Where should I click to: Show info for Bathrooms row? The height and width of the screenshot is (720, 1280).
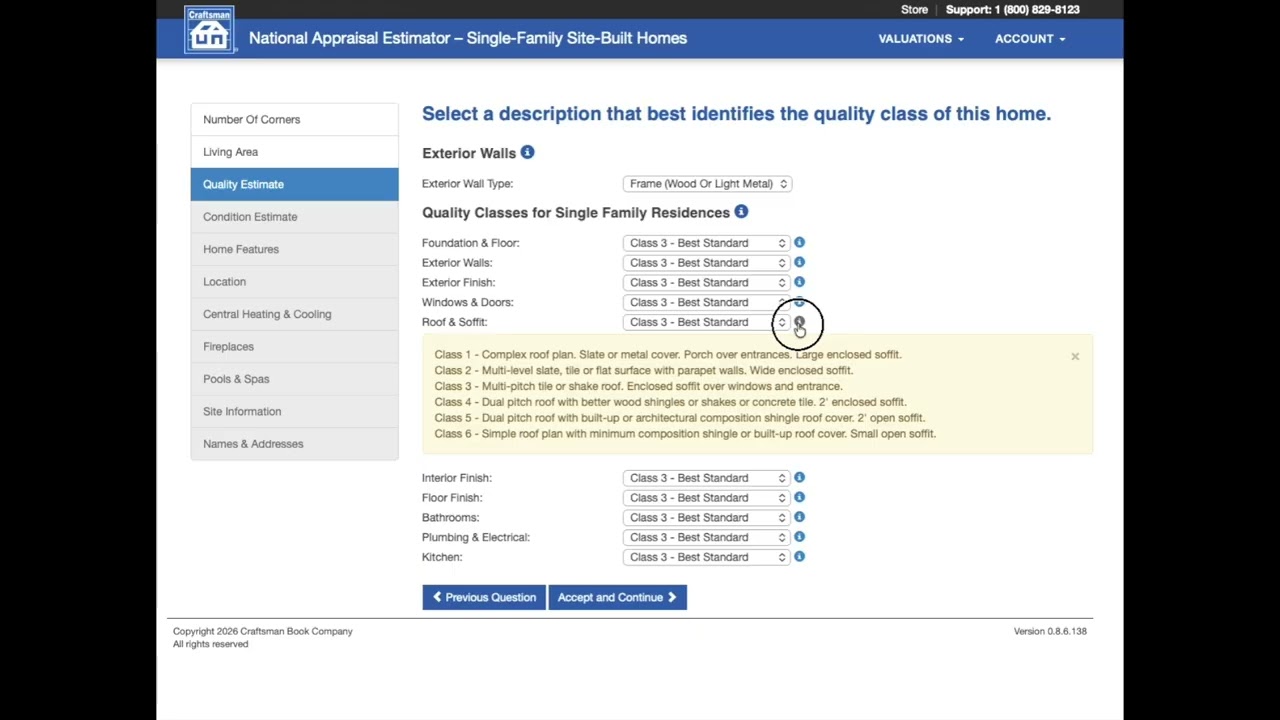tap(799, 517)
